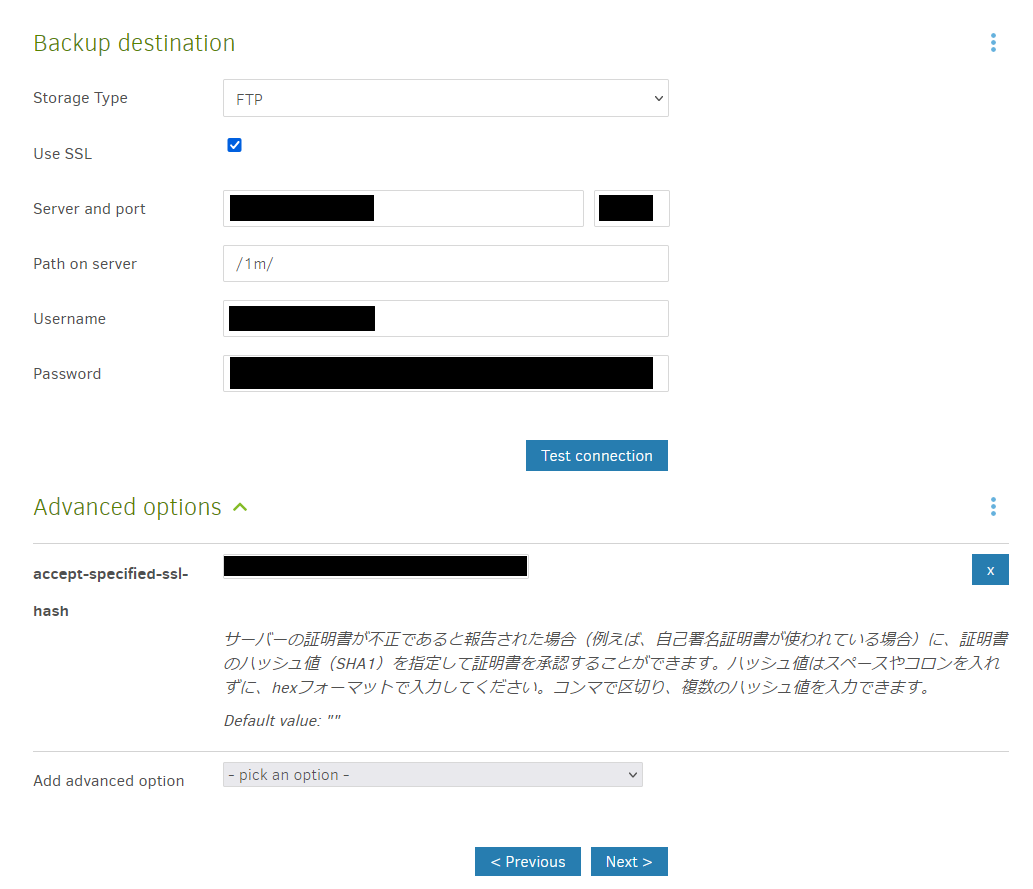Select the Path on server field
This screenshot has width=1033, height=889.
(x=445, y=264)
